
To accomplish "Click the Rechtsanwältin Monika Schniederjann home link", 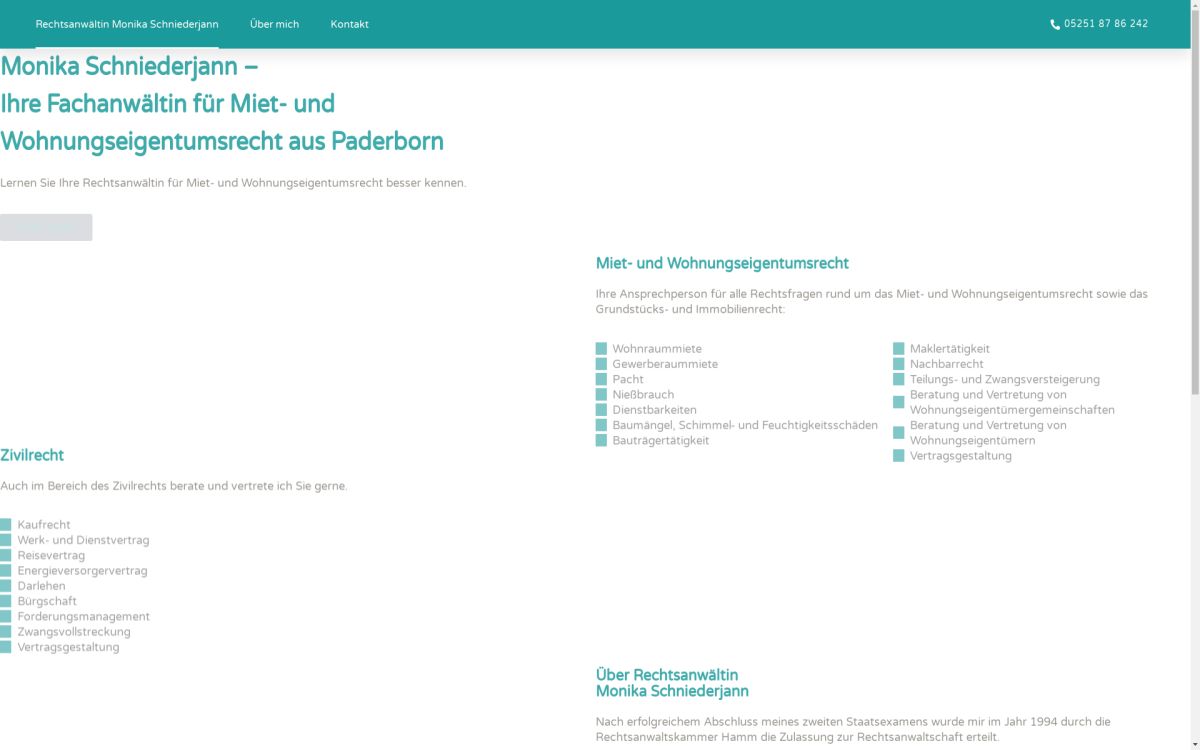I will [126, 24].
